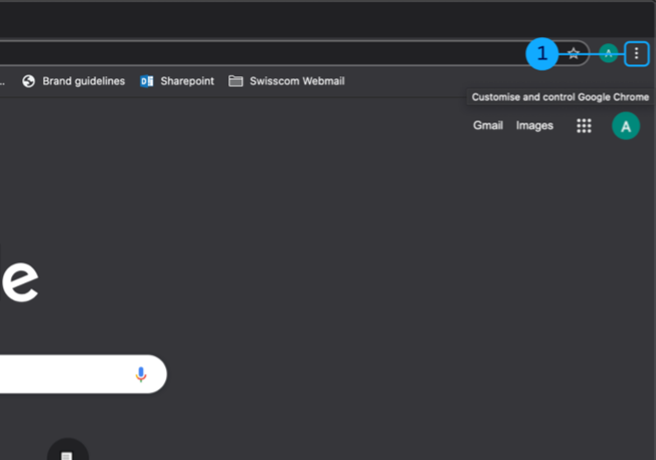The image size is (656, 460).
Task: Focus the Chrome address bar
Action: click(x=250, y=54)
